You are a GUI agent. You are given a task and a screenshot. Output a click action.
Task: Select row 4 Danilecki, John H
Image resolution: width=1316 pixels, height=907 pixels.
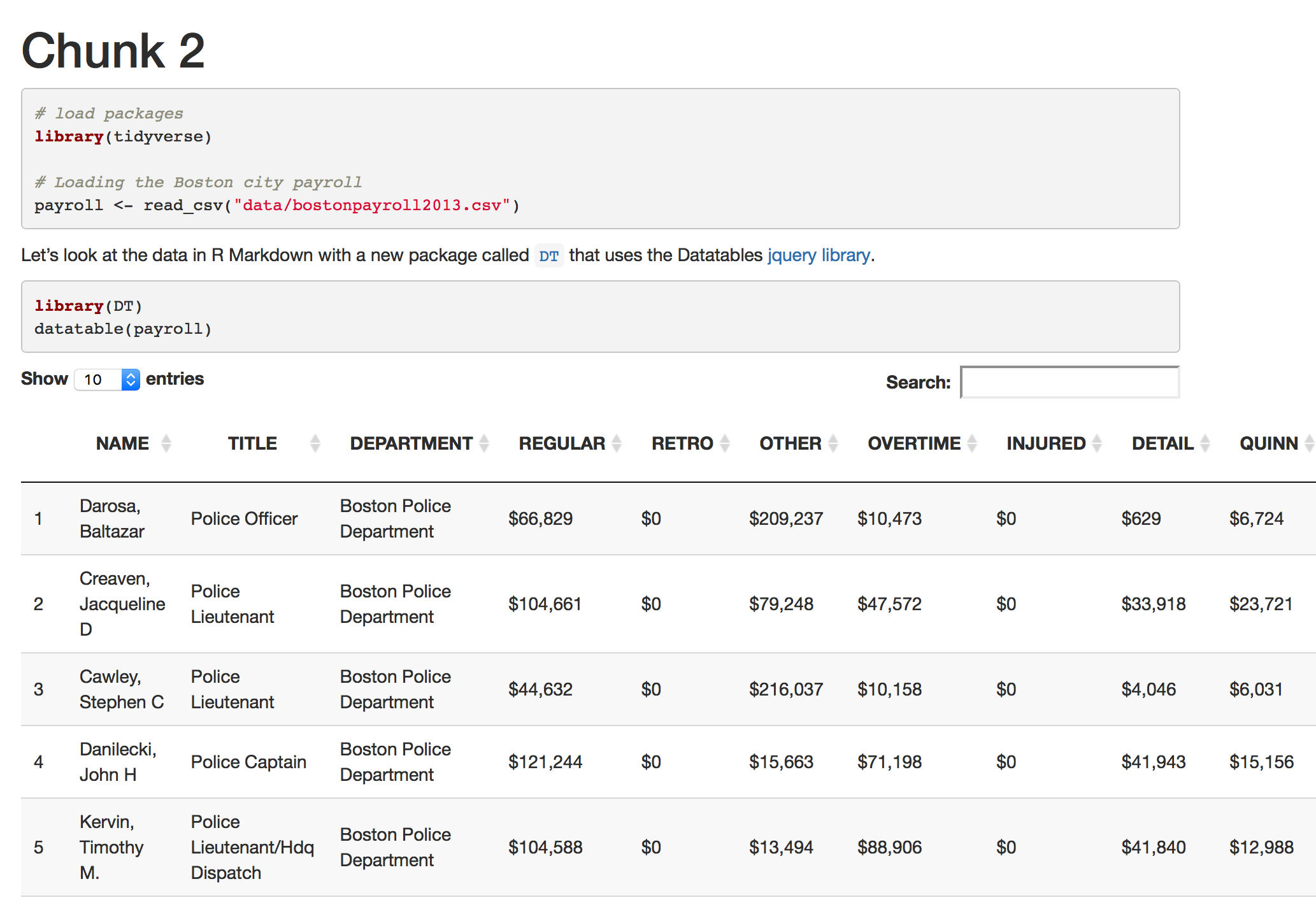coord(117,762)
